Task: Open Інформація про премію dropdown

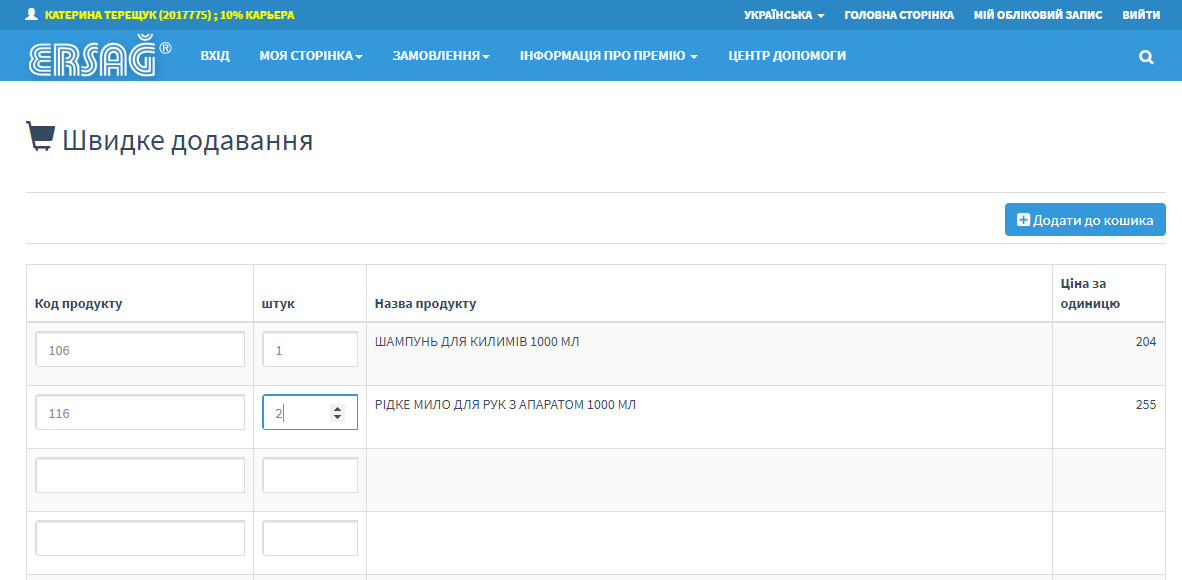Action: (608, 56)
